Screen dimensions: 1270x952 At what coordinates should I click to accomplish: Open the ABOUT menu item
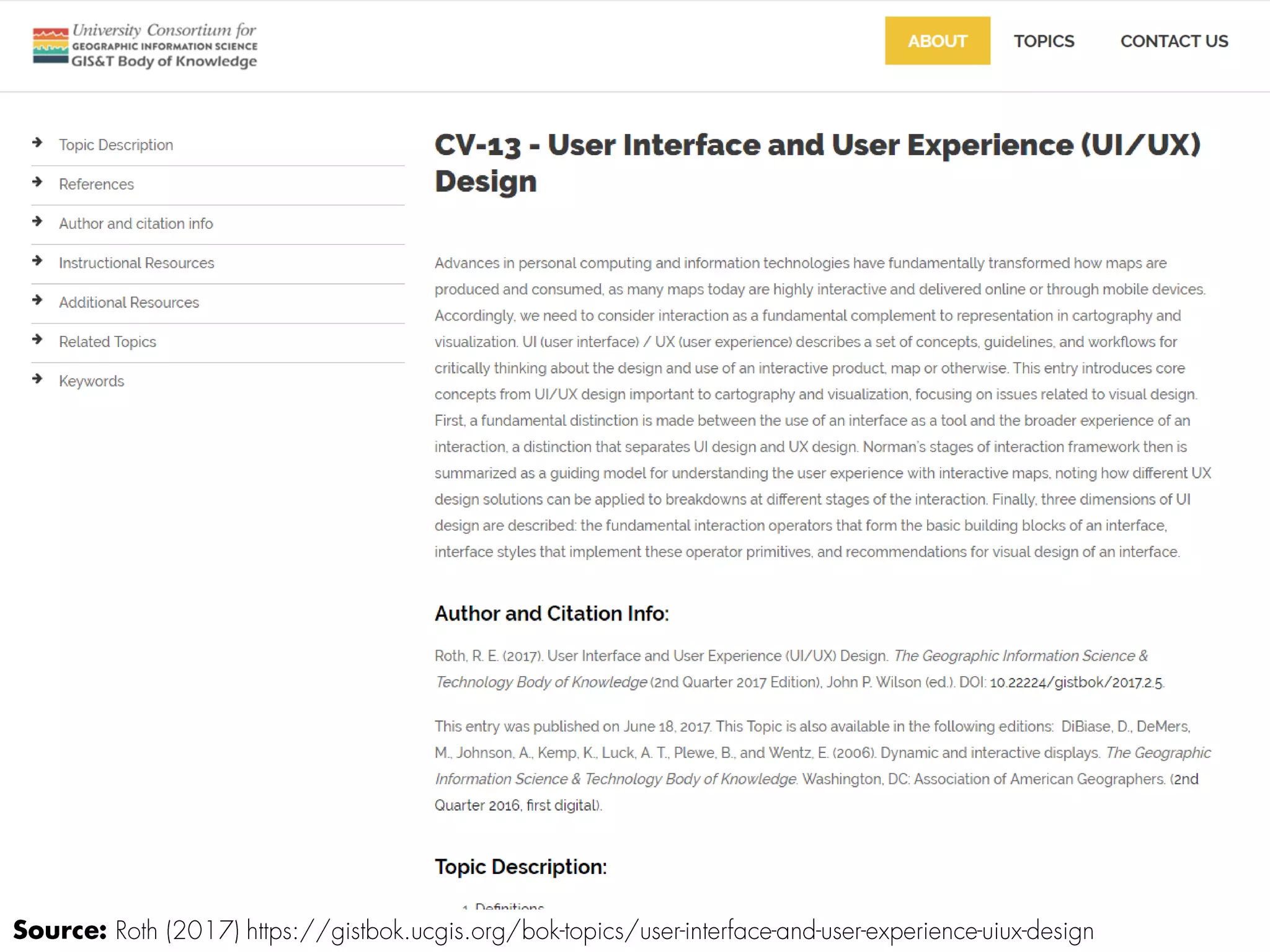(937, 41)
